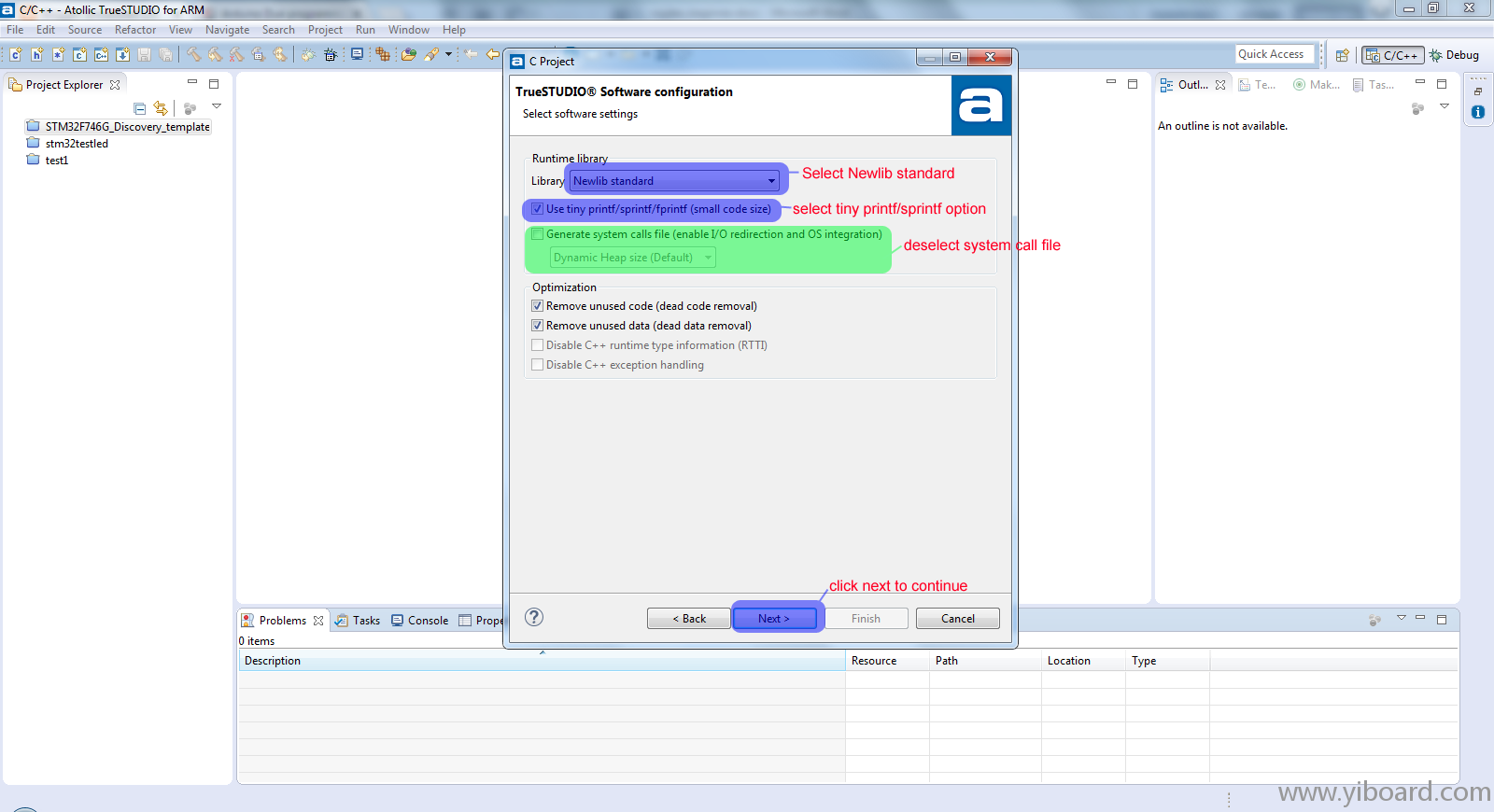Click the restore icon on right trim bar
The width and height of the screenshot is (1494, 812).
click(1478, 91)
